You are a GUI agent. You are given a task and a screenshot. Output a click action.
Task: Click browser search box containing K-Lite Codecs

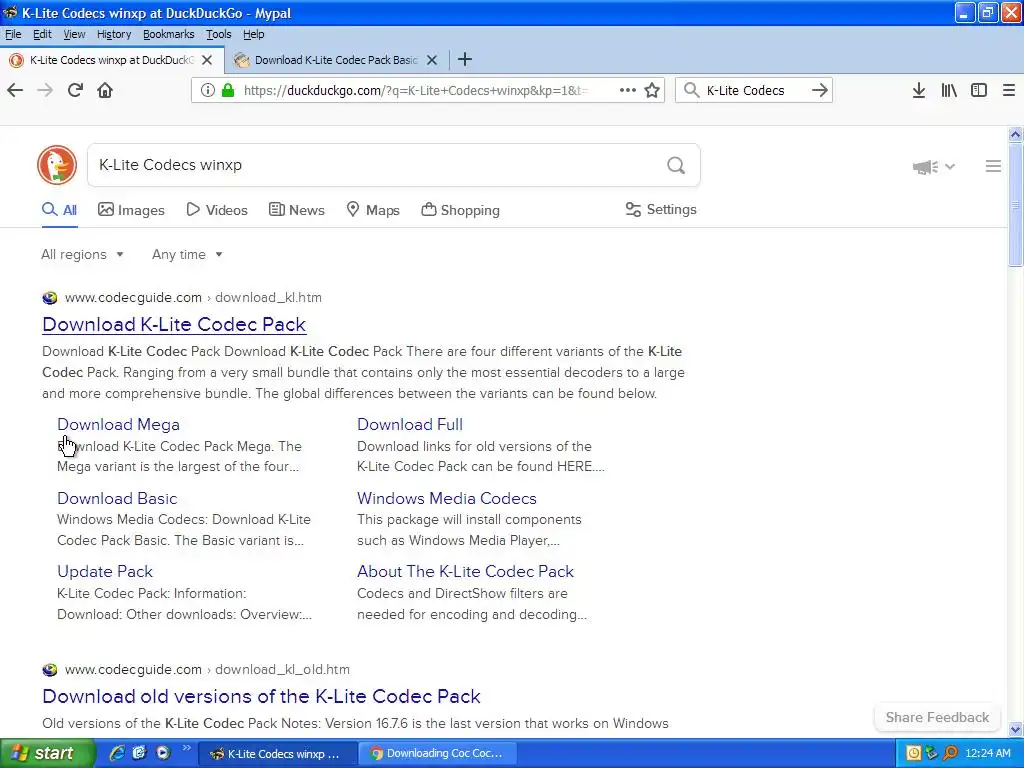pyautogui.click(x=754, y=90)
